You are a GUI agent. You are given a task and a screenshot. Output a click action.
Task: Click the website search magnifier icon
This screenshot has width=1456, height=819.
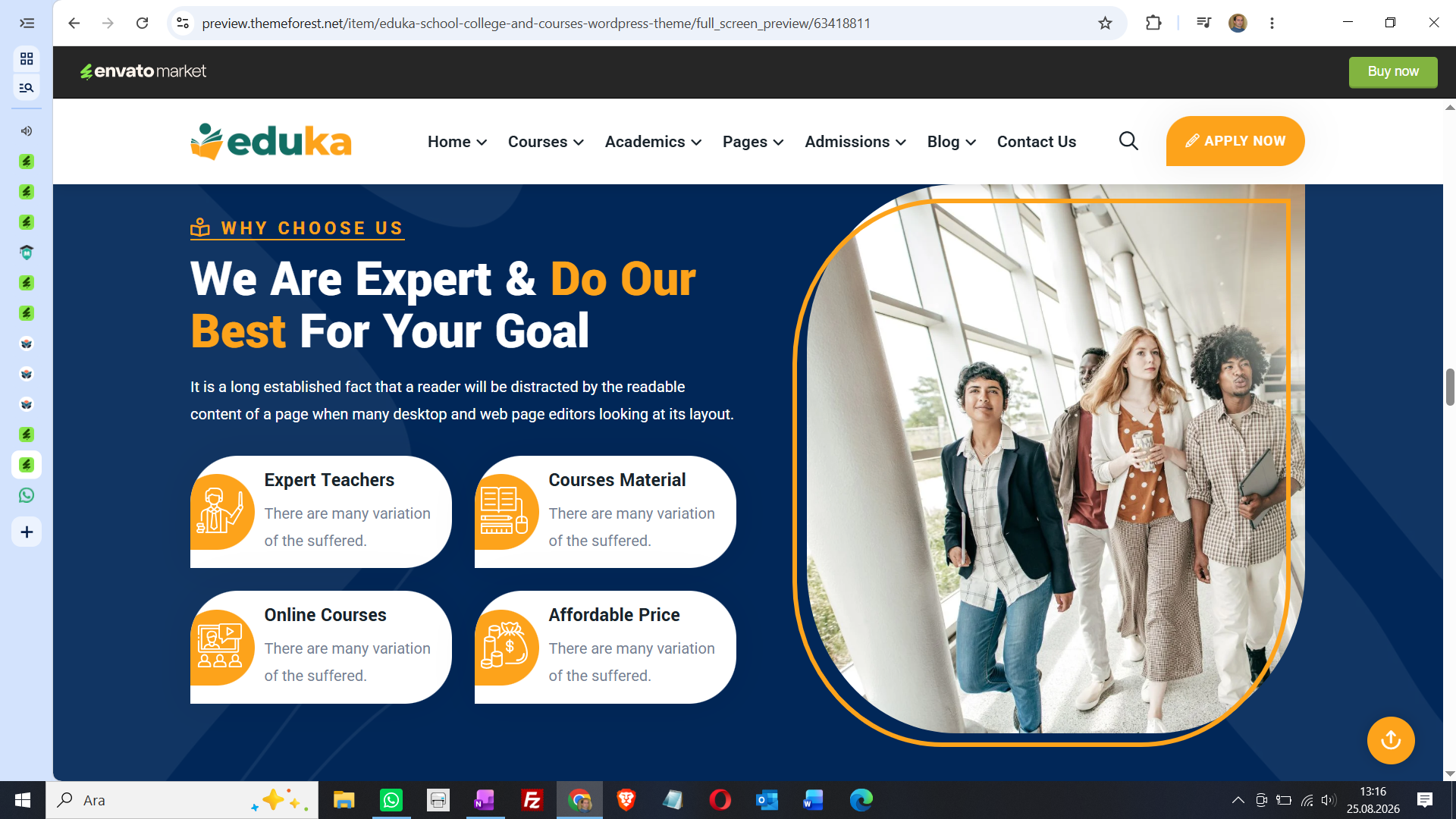(1128, 141)
